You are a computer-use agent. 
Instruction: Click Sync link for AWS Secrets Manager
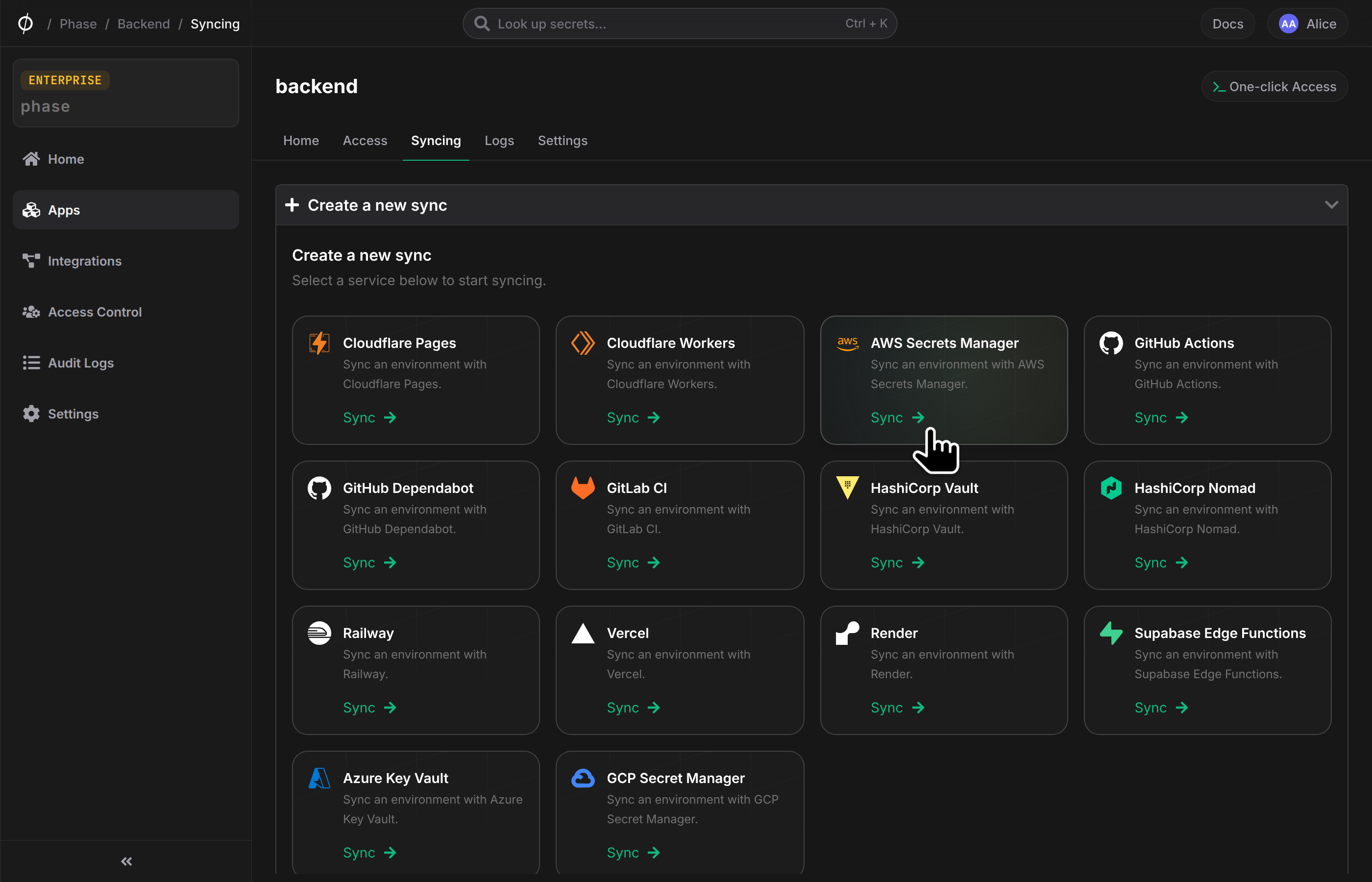(897, 417)
